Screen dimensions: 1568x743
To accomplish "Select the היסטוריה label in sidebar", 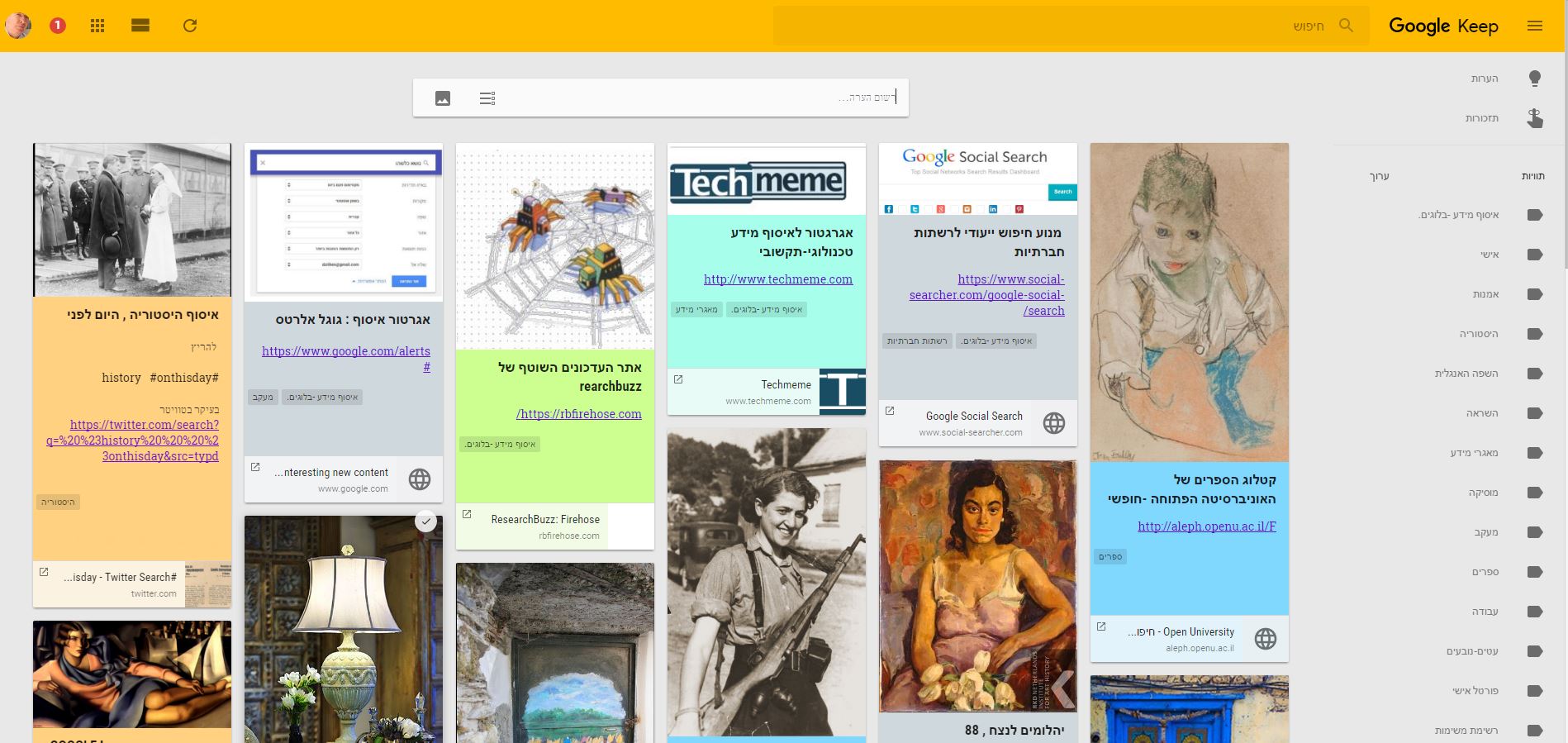I will 1478,334.
